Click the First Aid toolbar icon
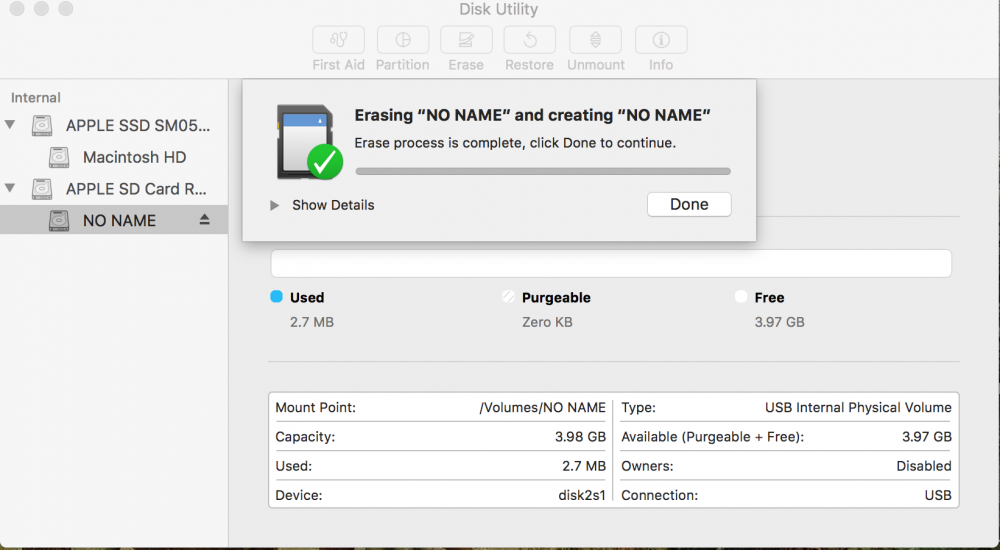This screenshot has width=1000, height=550. click(x=339, y=40)
